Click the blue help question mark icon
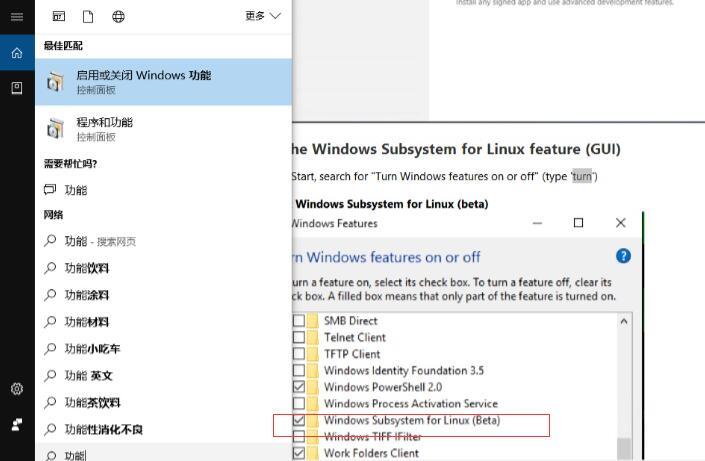The width and height of the screenshot is (705, 461). (623, 256)
